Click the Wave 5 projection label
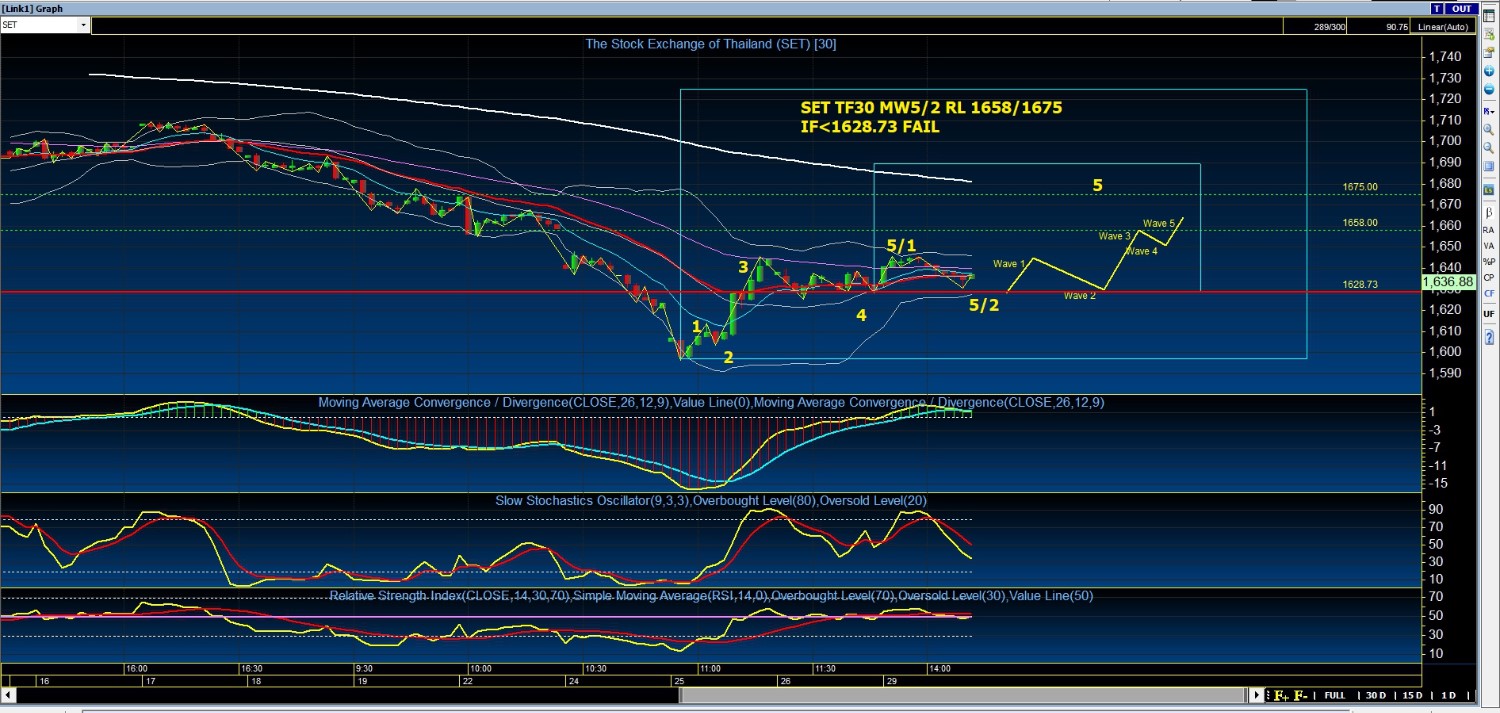Image resolution: width=1500 pixels, height=713 pixels. tap(1159, 223)
